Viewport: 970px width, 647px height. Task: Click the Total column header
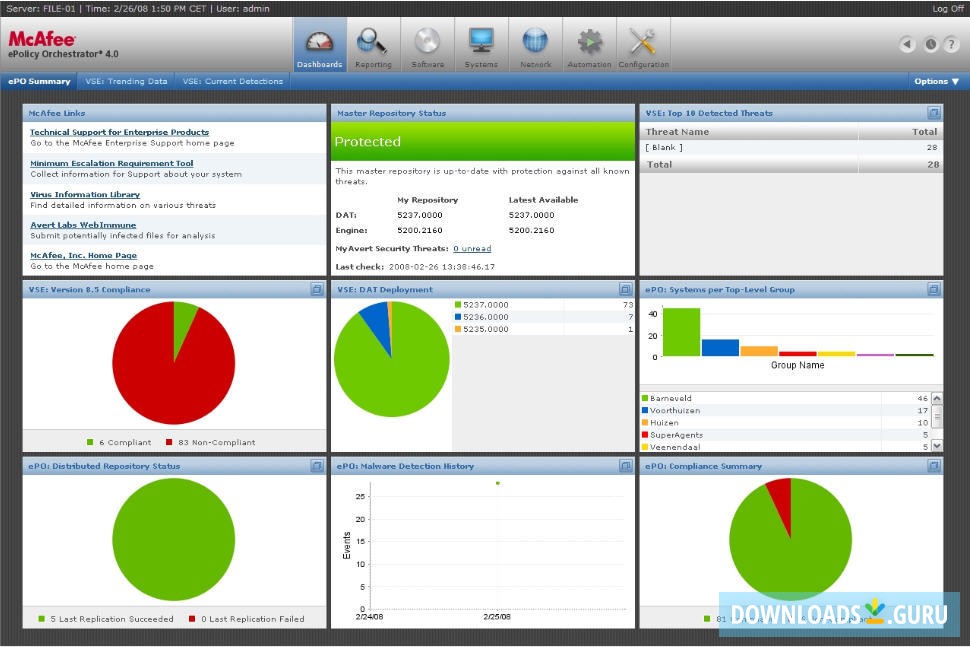click(x=901, y=132)
